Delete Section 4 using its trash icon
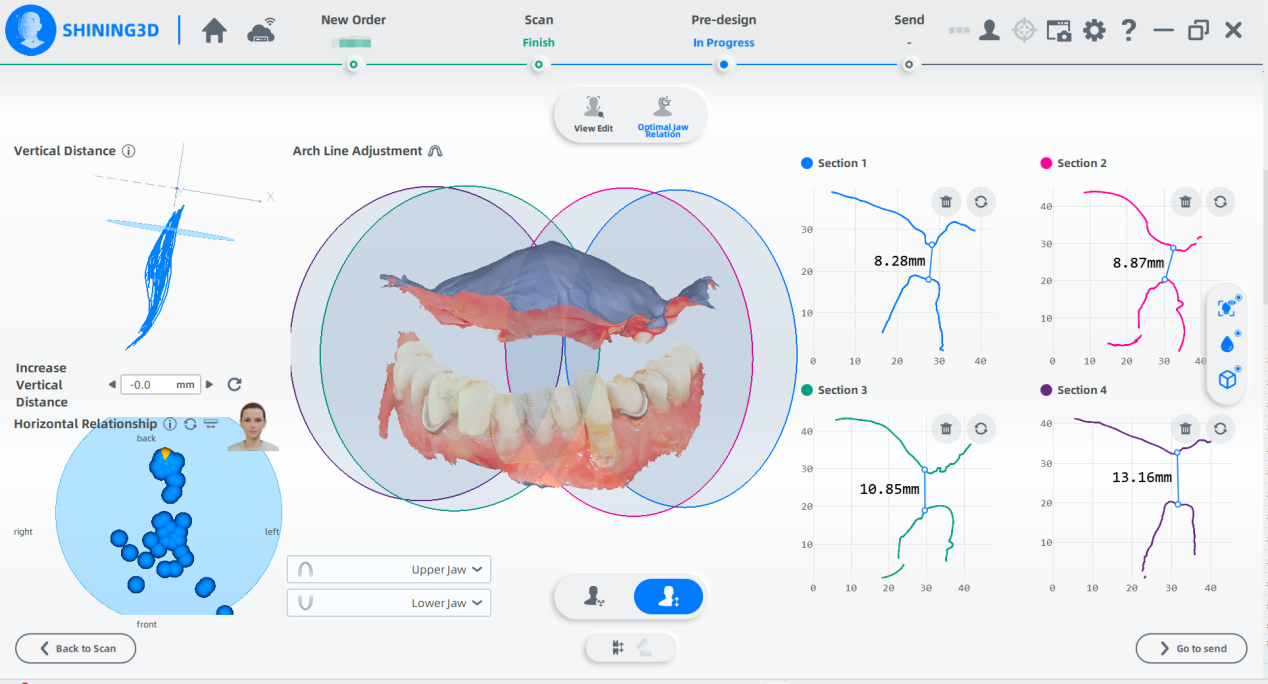The width and height of the screenshot is (1268, 684). coord(1185,429)
